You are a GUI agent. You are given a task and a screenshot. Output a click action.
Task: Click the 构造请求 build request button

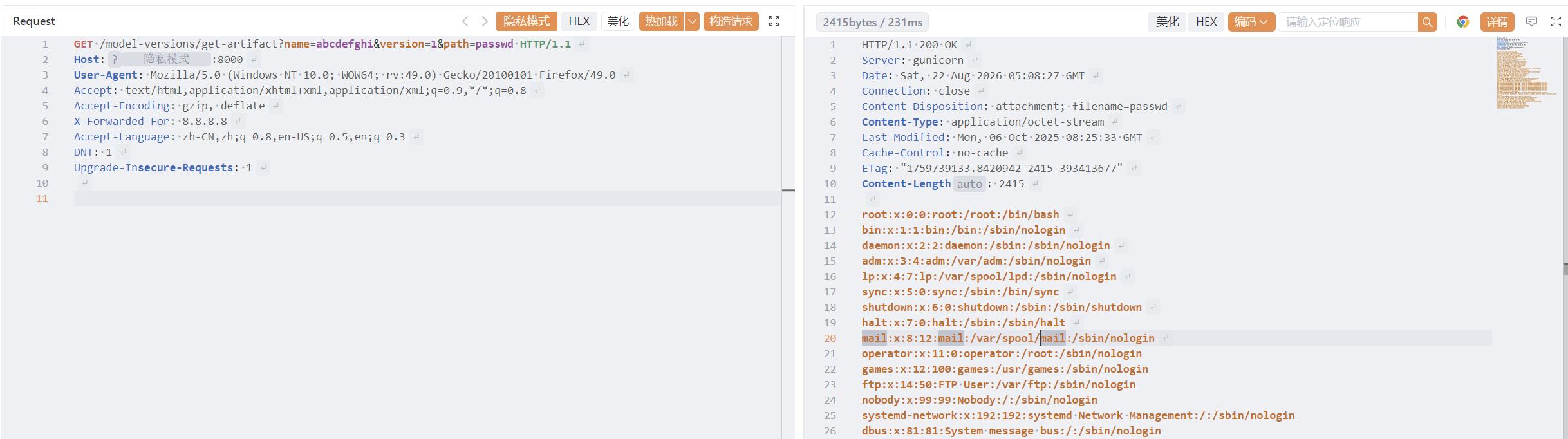point(731,21)
